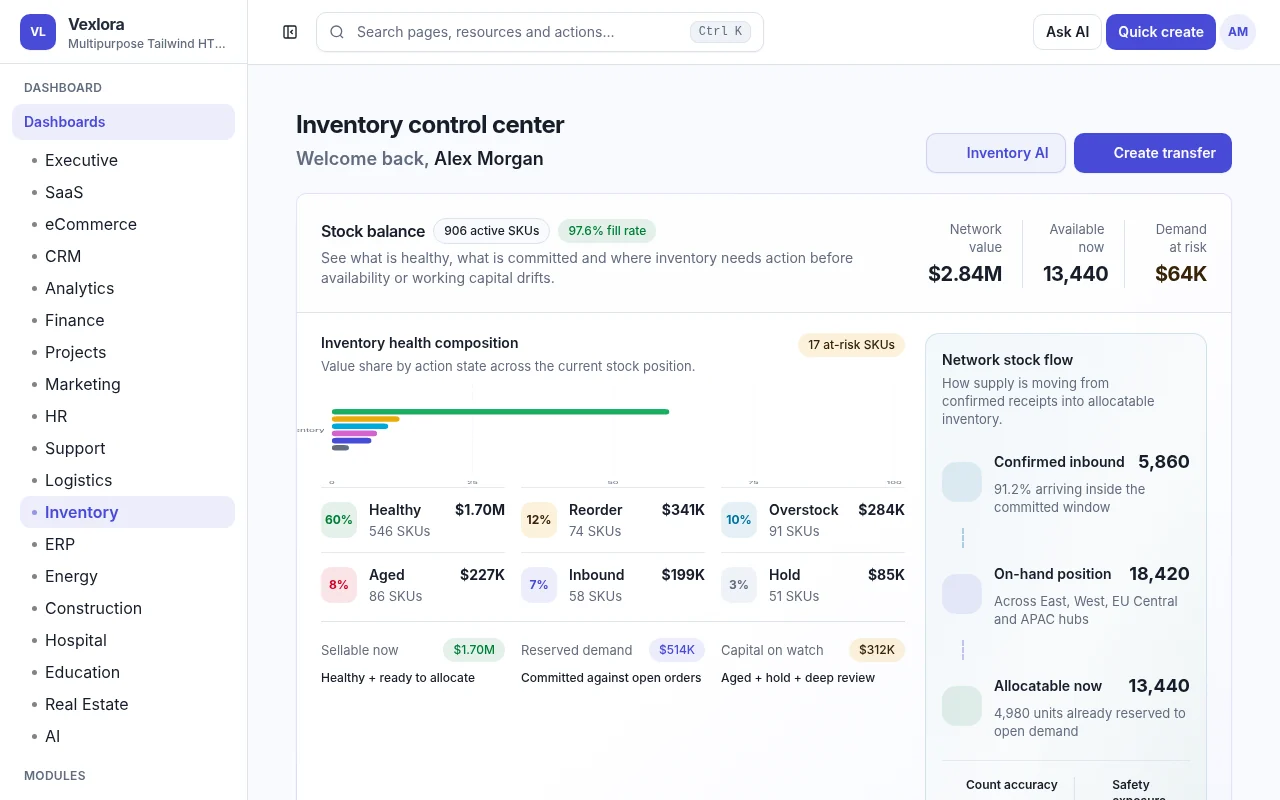Click the MODULES sidebar section label

[x=55, y=776]
